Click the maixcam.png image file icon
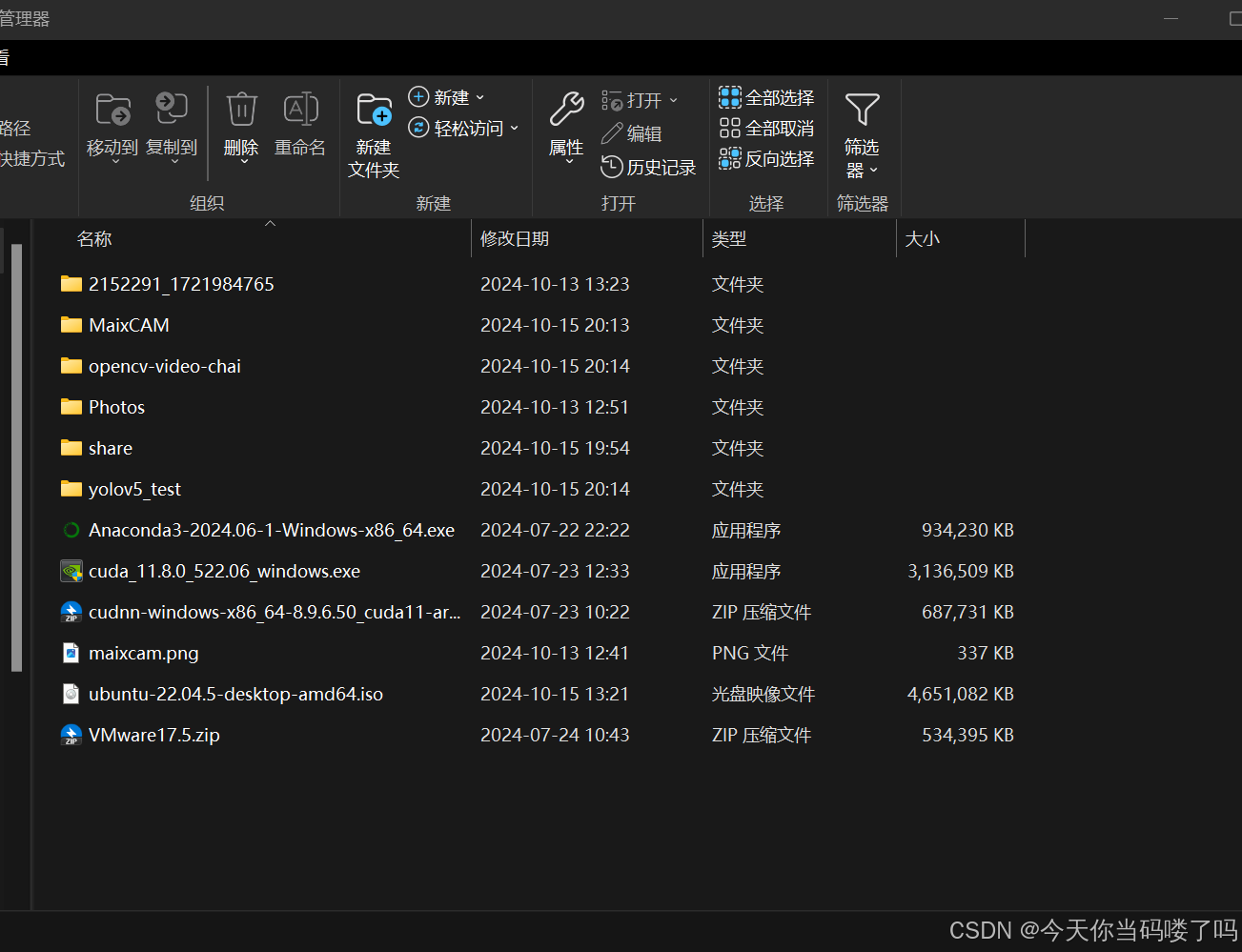This screenshot has width=1242, height=952. click(71, 653)
